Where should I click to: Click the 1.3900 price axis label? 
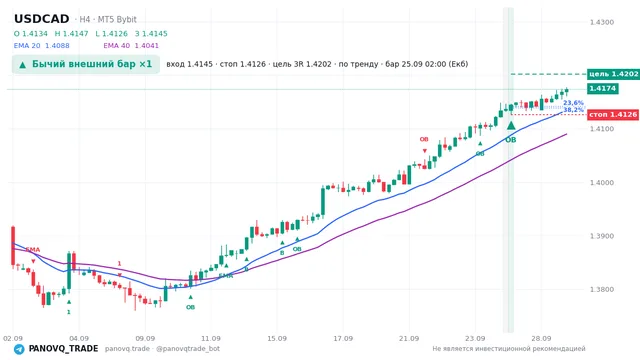pos(602,236)
